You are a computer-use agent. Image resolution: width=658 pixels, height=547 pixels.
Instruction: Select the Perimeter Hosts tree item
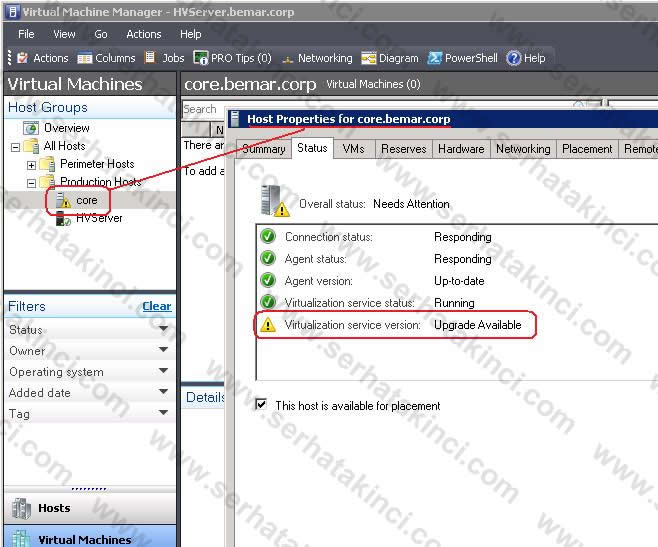tap(97, 164)
